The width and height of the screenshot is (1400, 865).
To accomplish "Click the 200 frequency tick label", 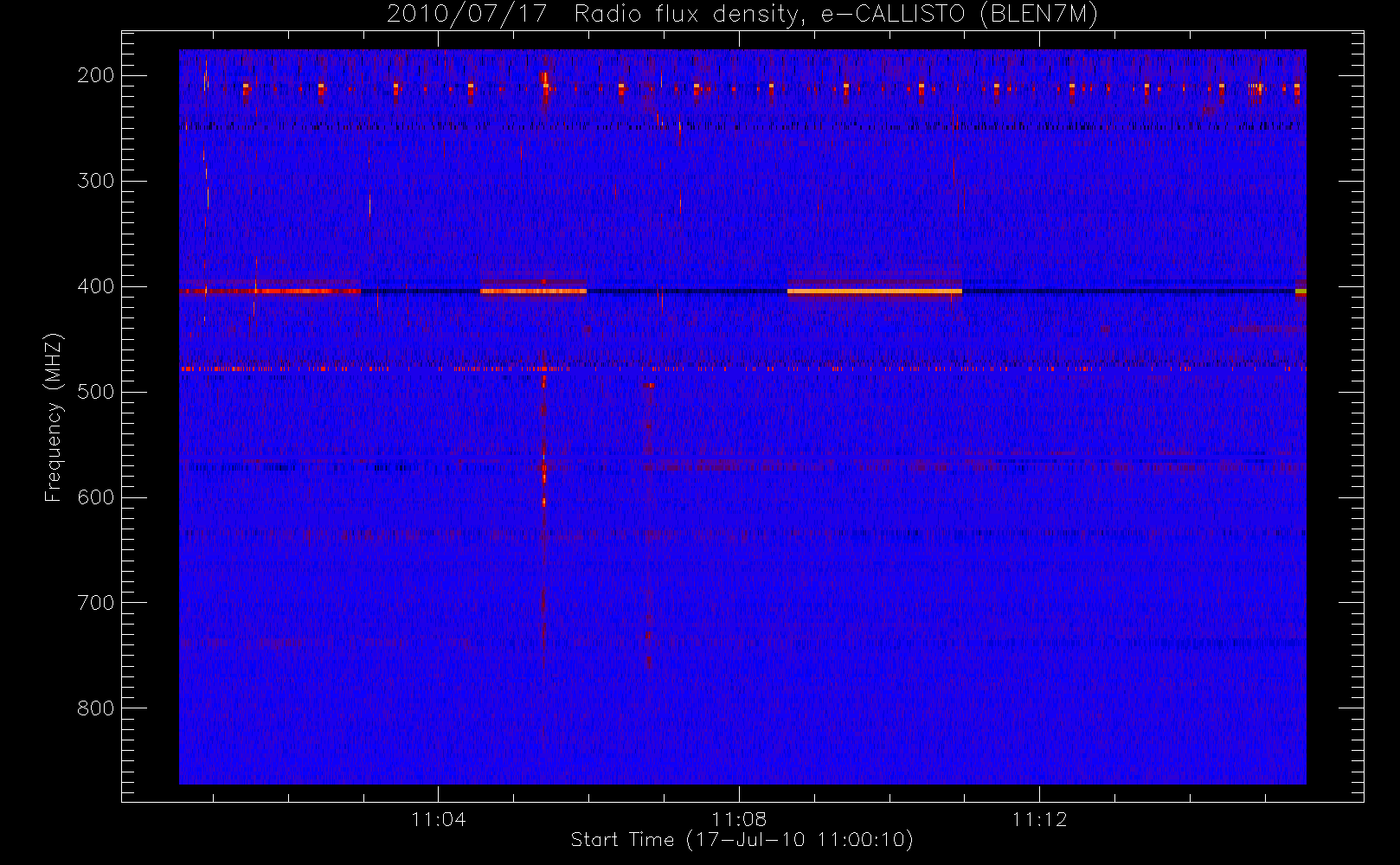I will [x=96, y=75].
